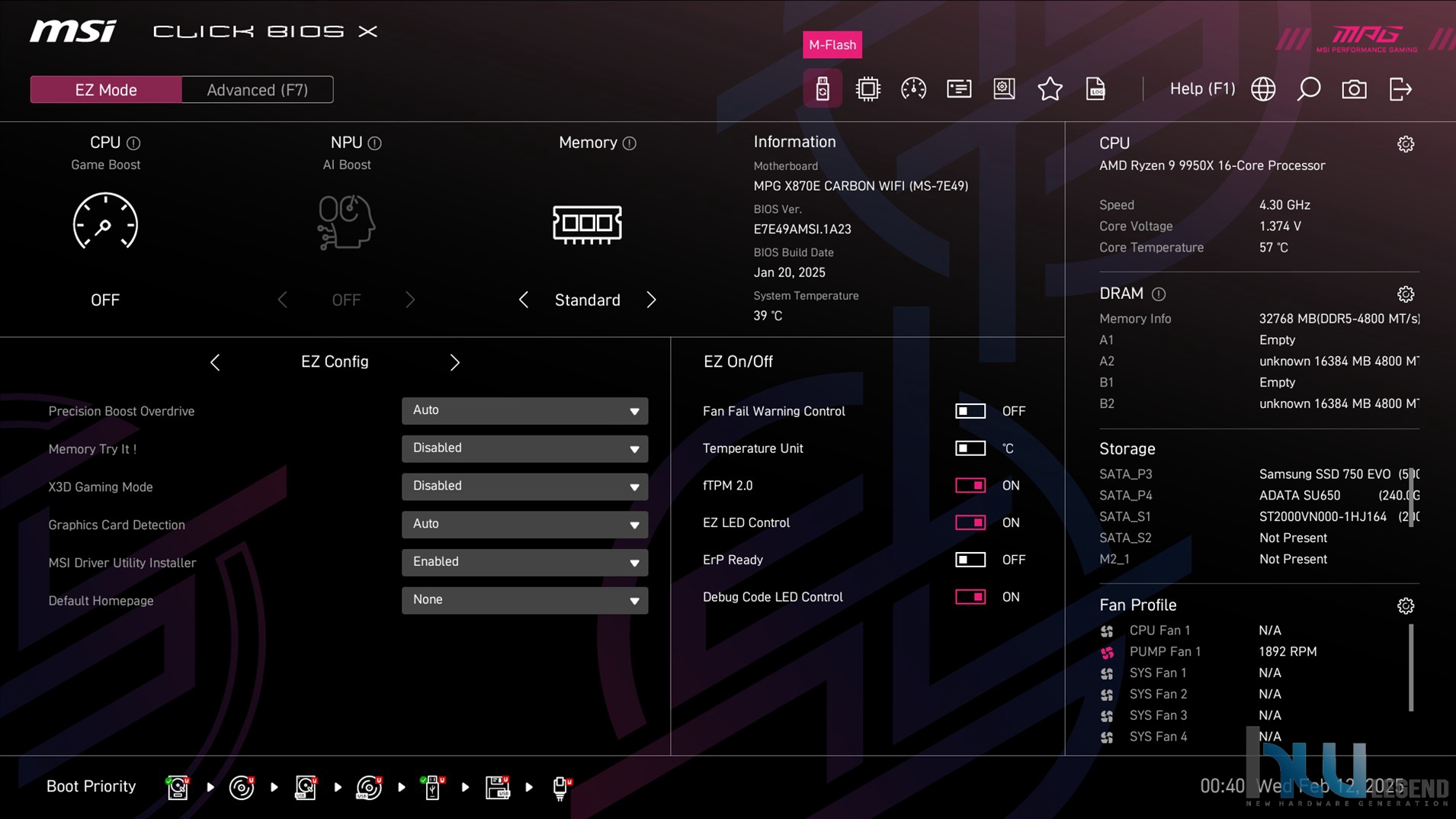Click the Memory module icon

coord(587,224)
